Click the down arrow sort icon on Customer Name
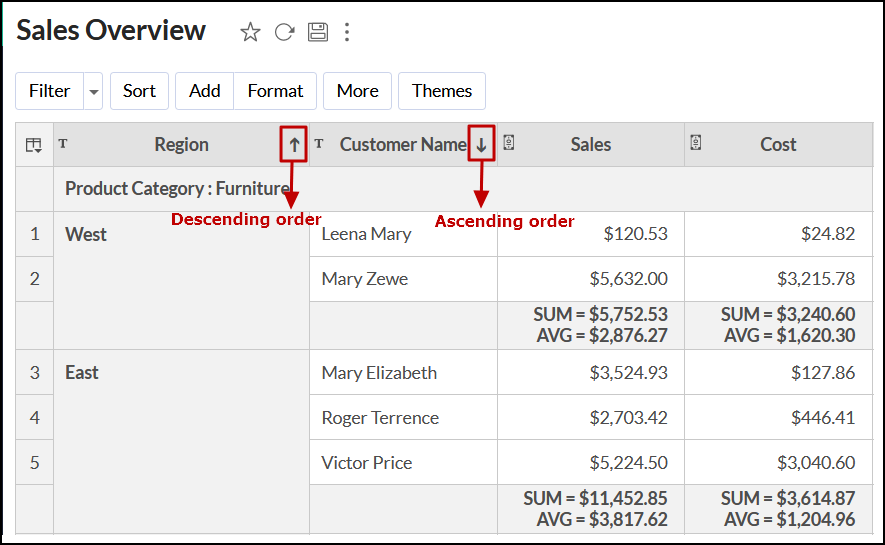 tap(482, 145)
